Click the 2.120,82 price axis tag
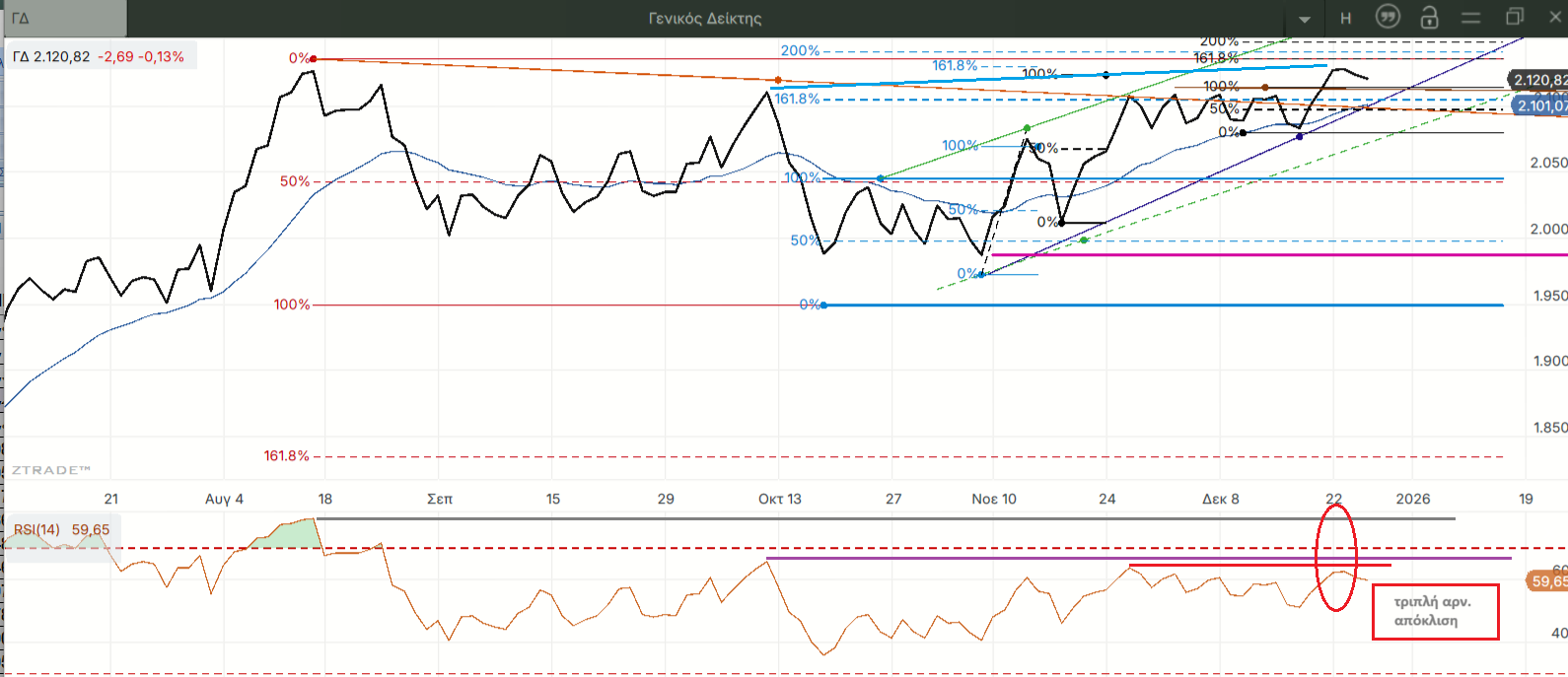The image size is (1568, 677). point(1538,80)
